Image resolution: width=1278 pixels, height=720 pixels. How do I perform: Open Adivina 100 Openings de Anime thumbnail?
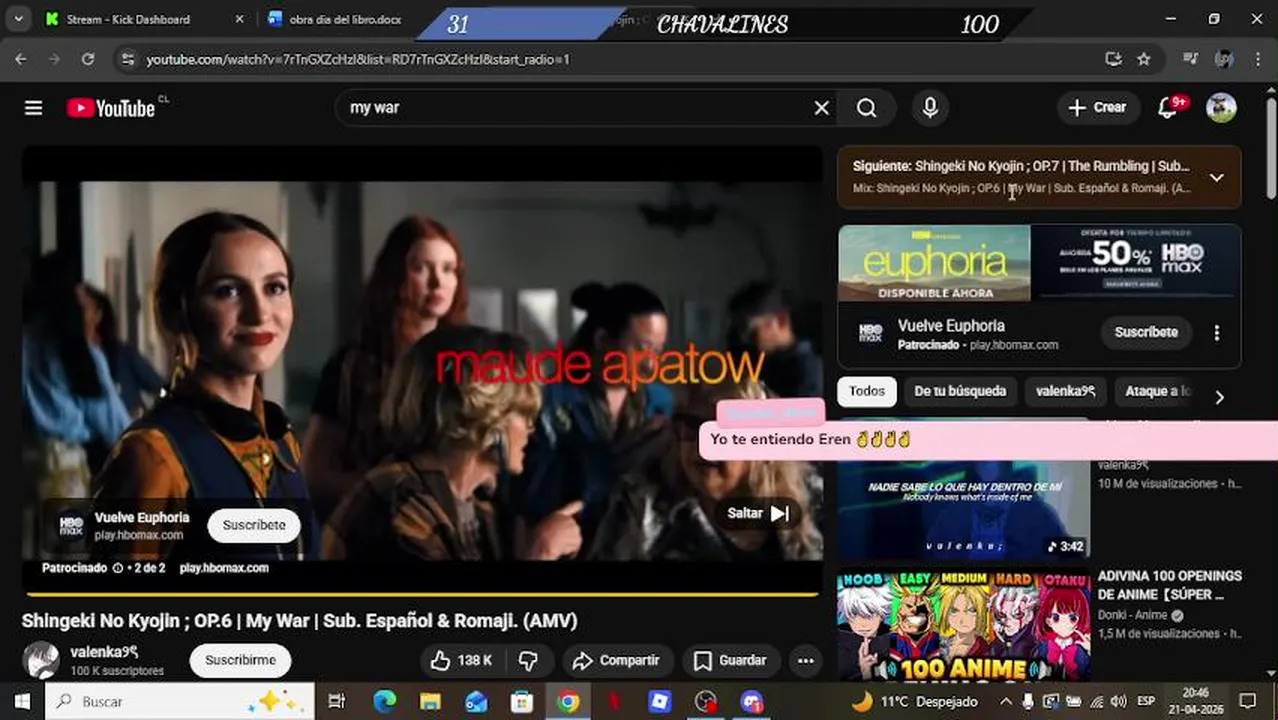[964, 626]
